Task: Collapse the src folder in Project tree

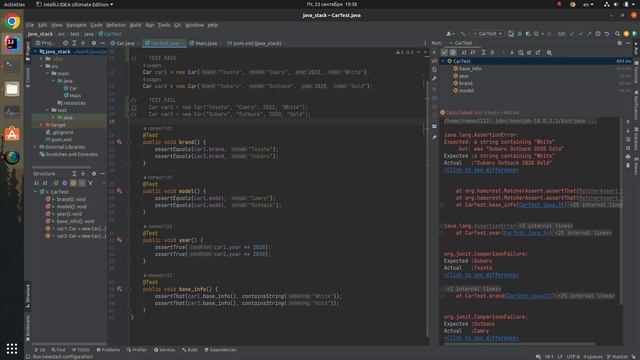Action: click(x=41, y=66)
